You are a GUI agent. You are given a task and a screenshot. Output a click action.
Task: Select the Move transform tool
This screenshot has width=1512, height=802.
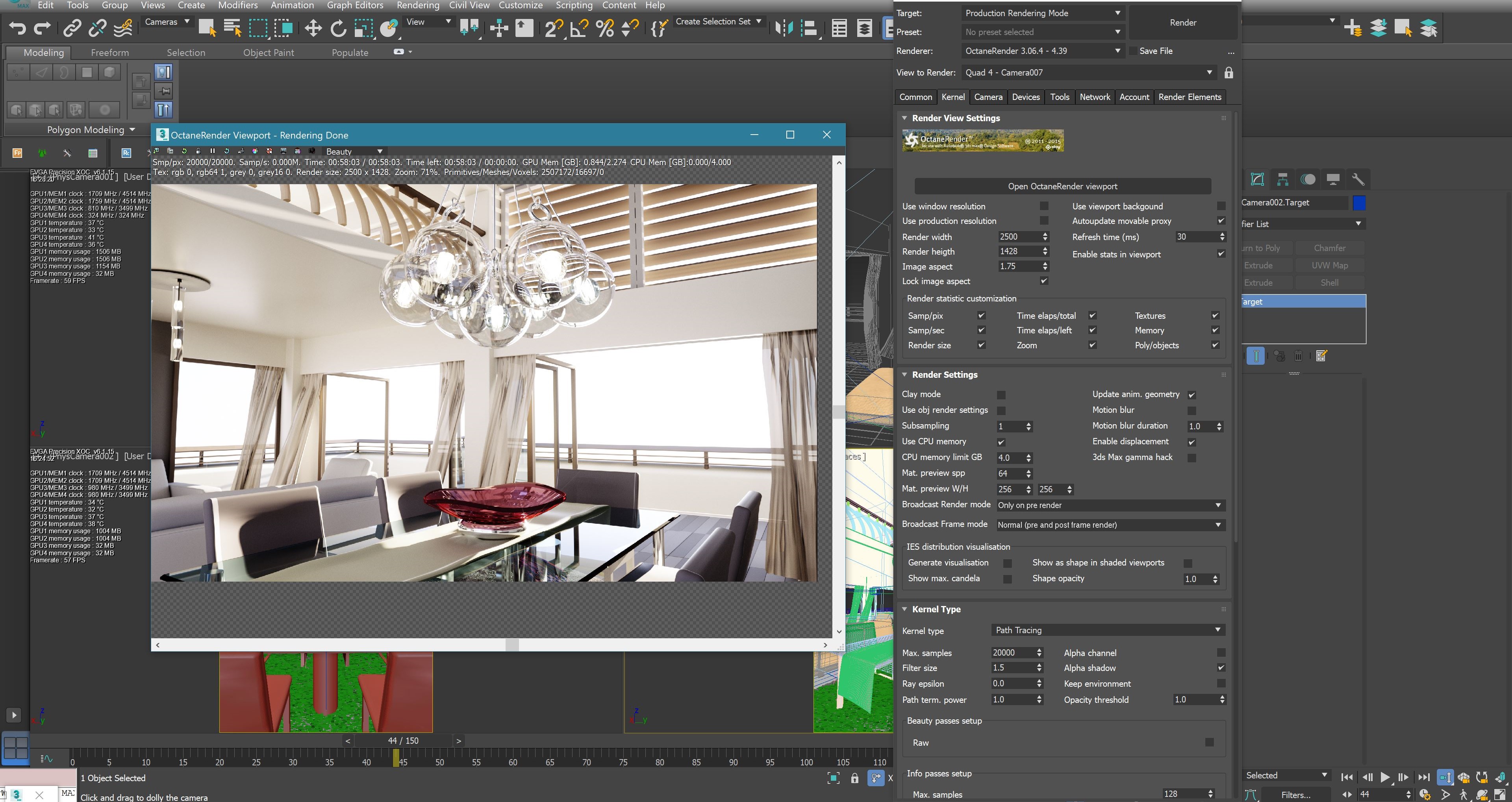tap(313, 28)
